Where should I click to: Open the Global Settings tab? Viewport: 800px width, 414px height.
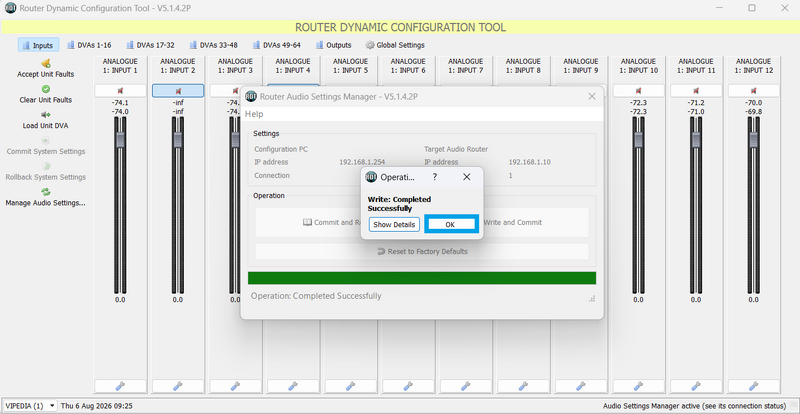click(x=395, y=45)
